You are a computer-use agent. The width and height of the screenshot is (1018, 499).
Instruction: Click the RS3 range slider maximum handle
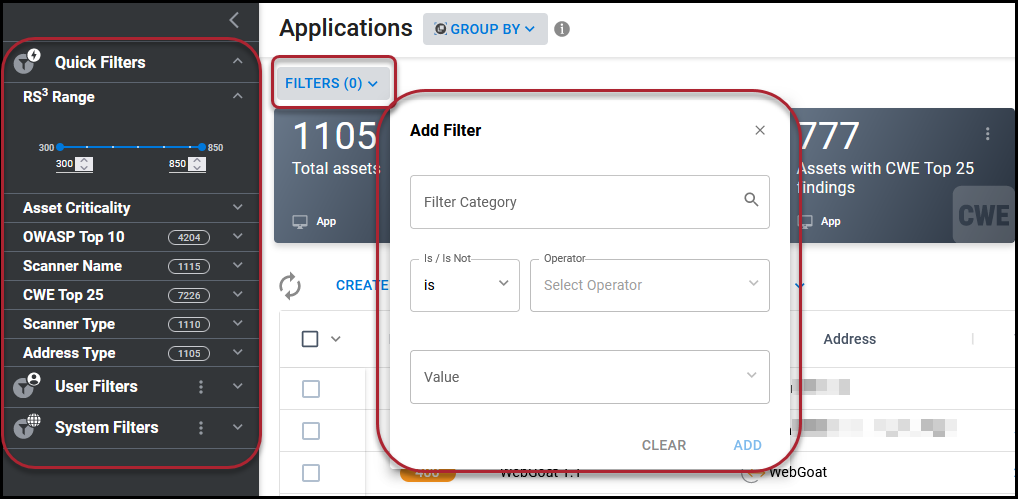coord(202,147)
